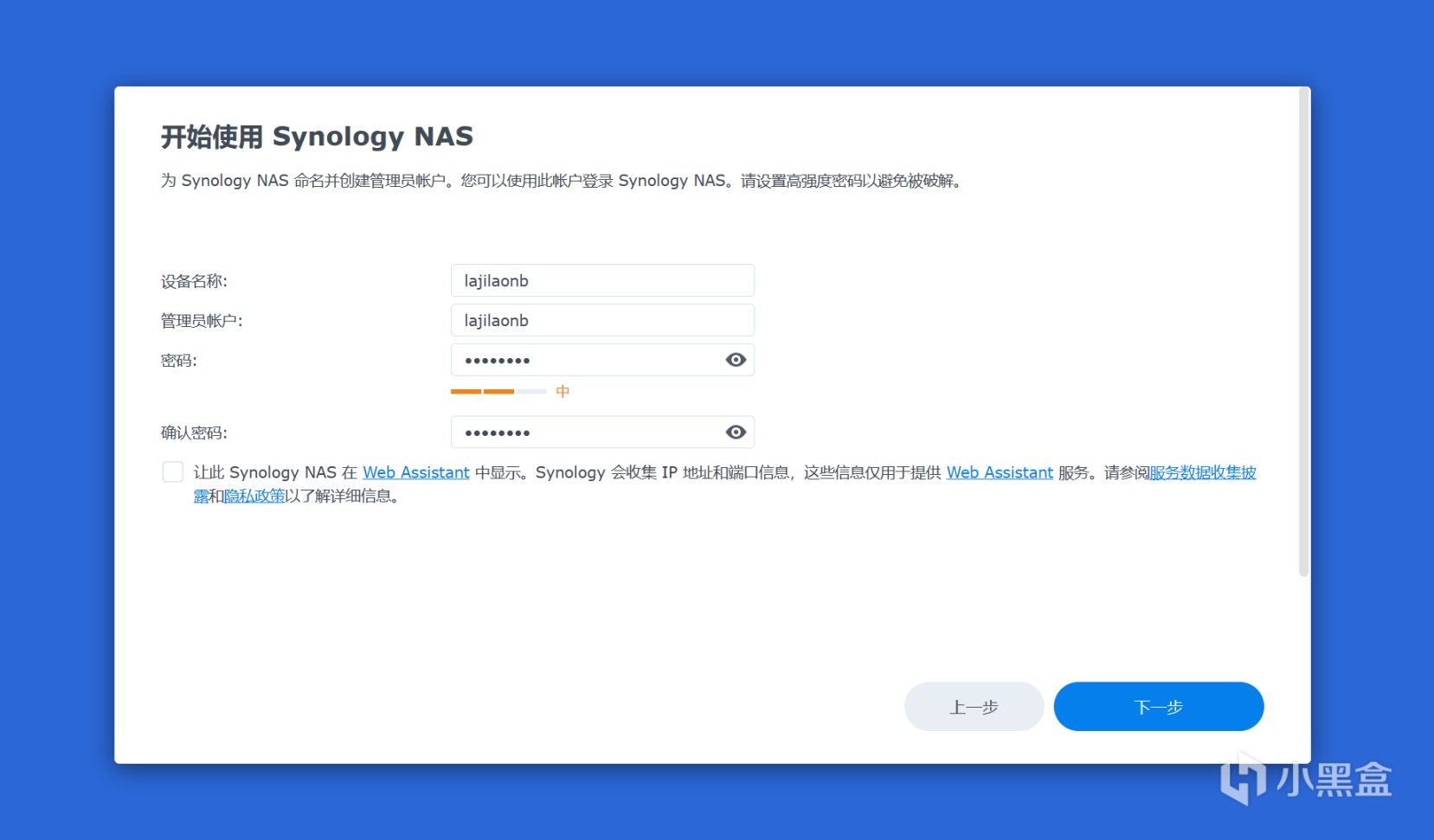The height and width of the screenshot is (840, 1434).
Task: Click the 设备名称 label
Action: coord(194,281)
